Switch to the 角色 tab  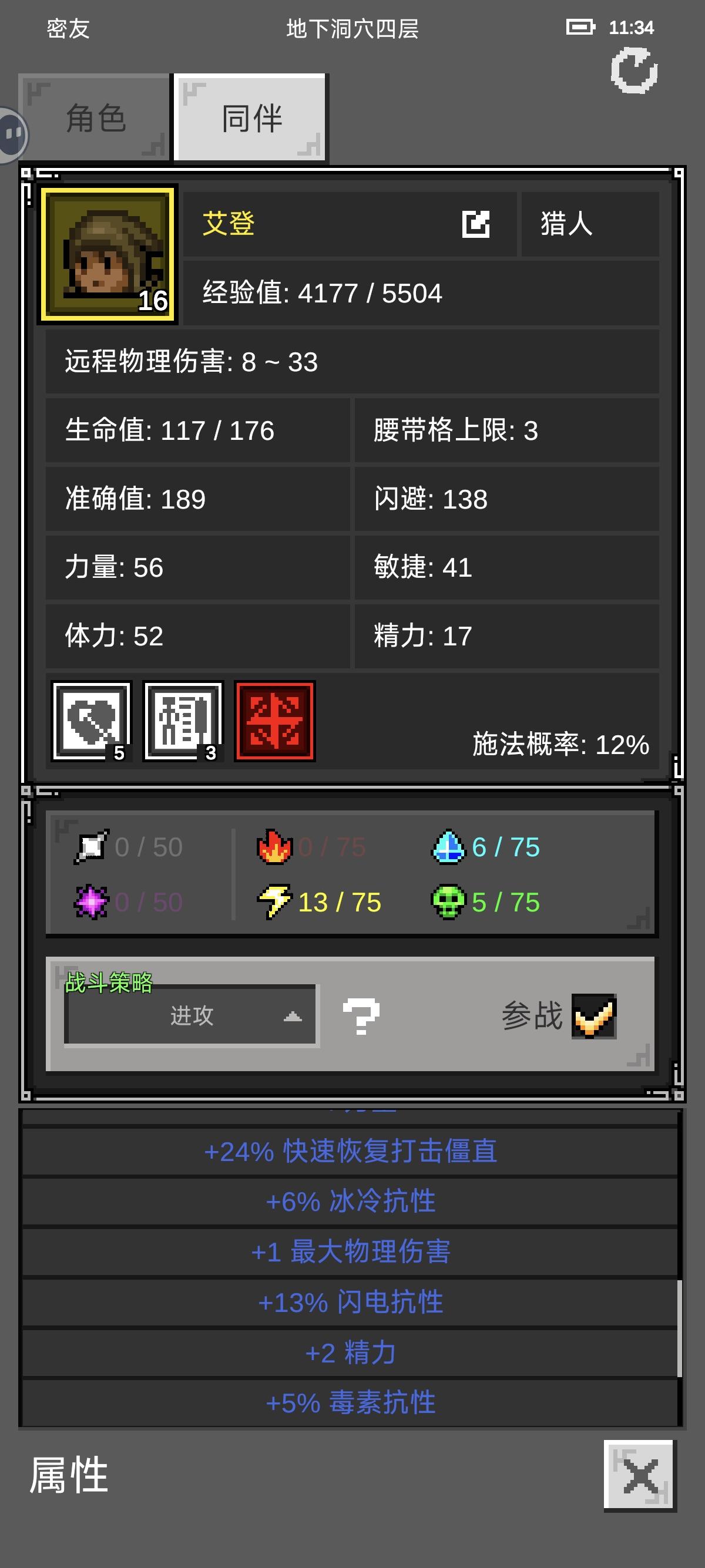pyautogui.click(x=95, y=118)
